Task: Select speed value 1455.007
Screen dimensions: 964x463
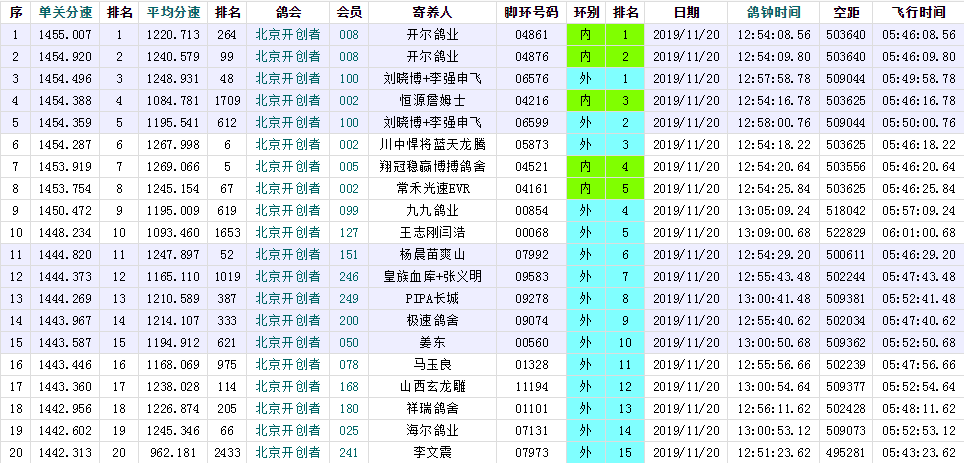Action: (65, 35)
